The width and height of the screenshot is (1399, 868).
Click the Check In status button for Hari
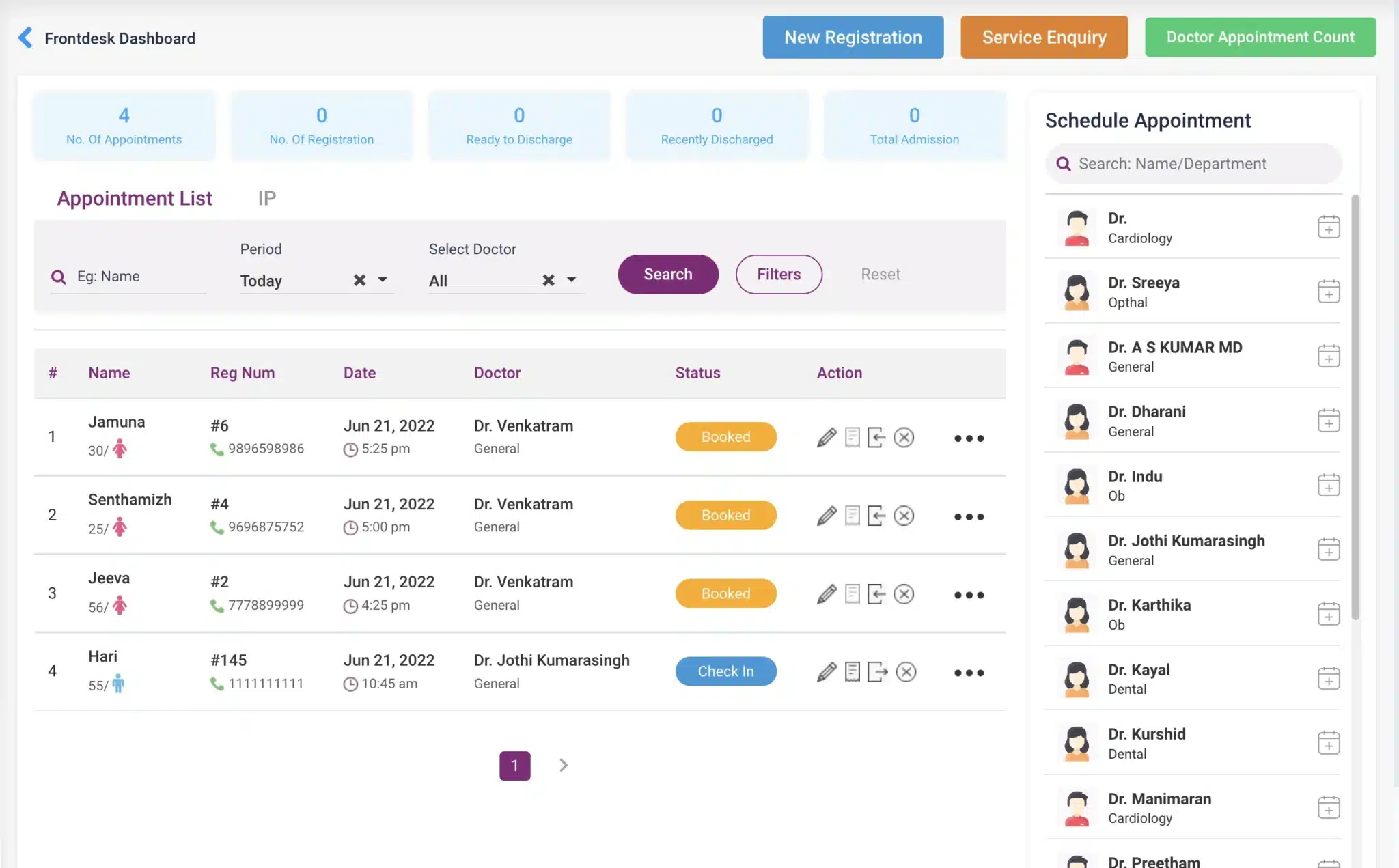(x=726, y=671)
